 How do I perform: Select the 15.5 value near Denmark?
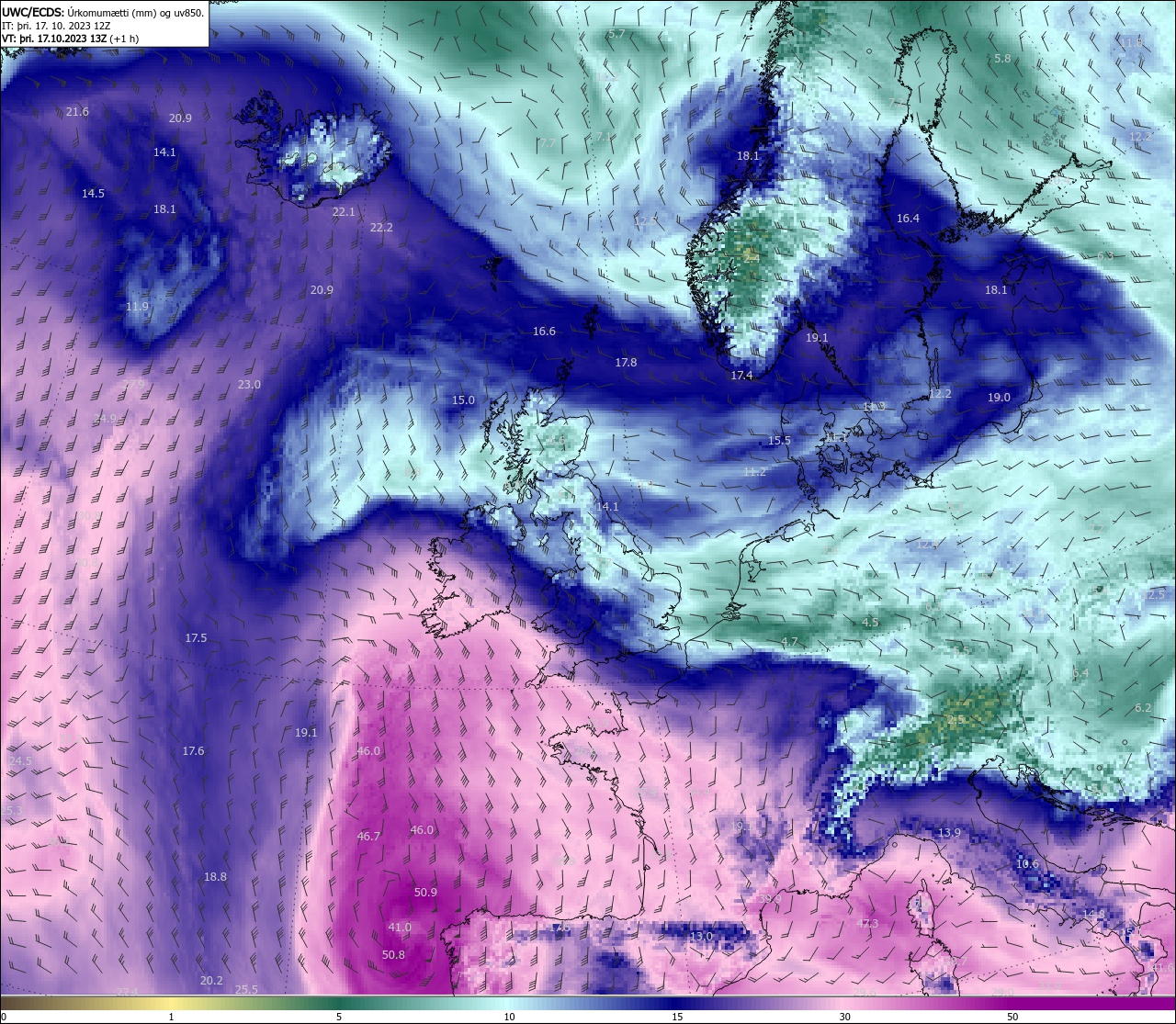click(x=779, y=441)
